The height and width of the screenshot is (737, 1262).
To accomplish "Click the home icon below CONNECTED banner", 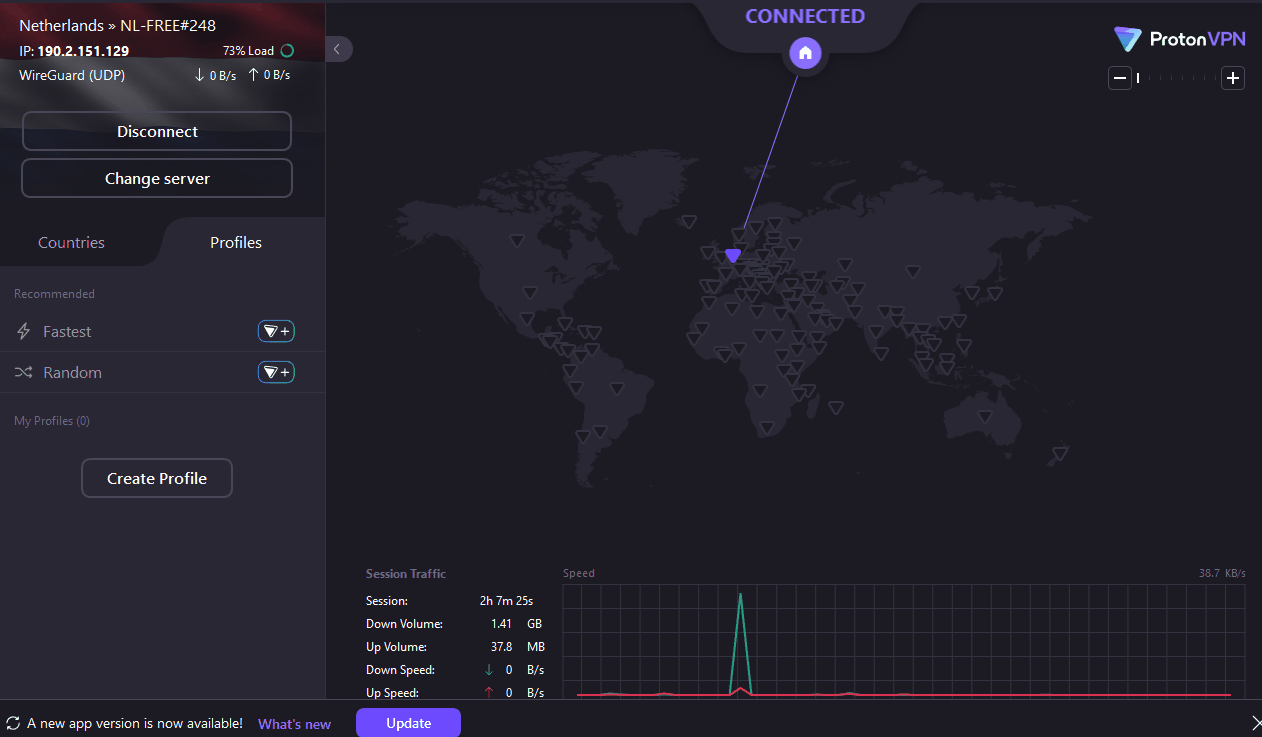I will [x=805, y=53].
